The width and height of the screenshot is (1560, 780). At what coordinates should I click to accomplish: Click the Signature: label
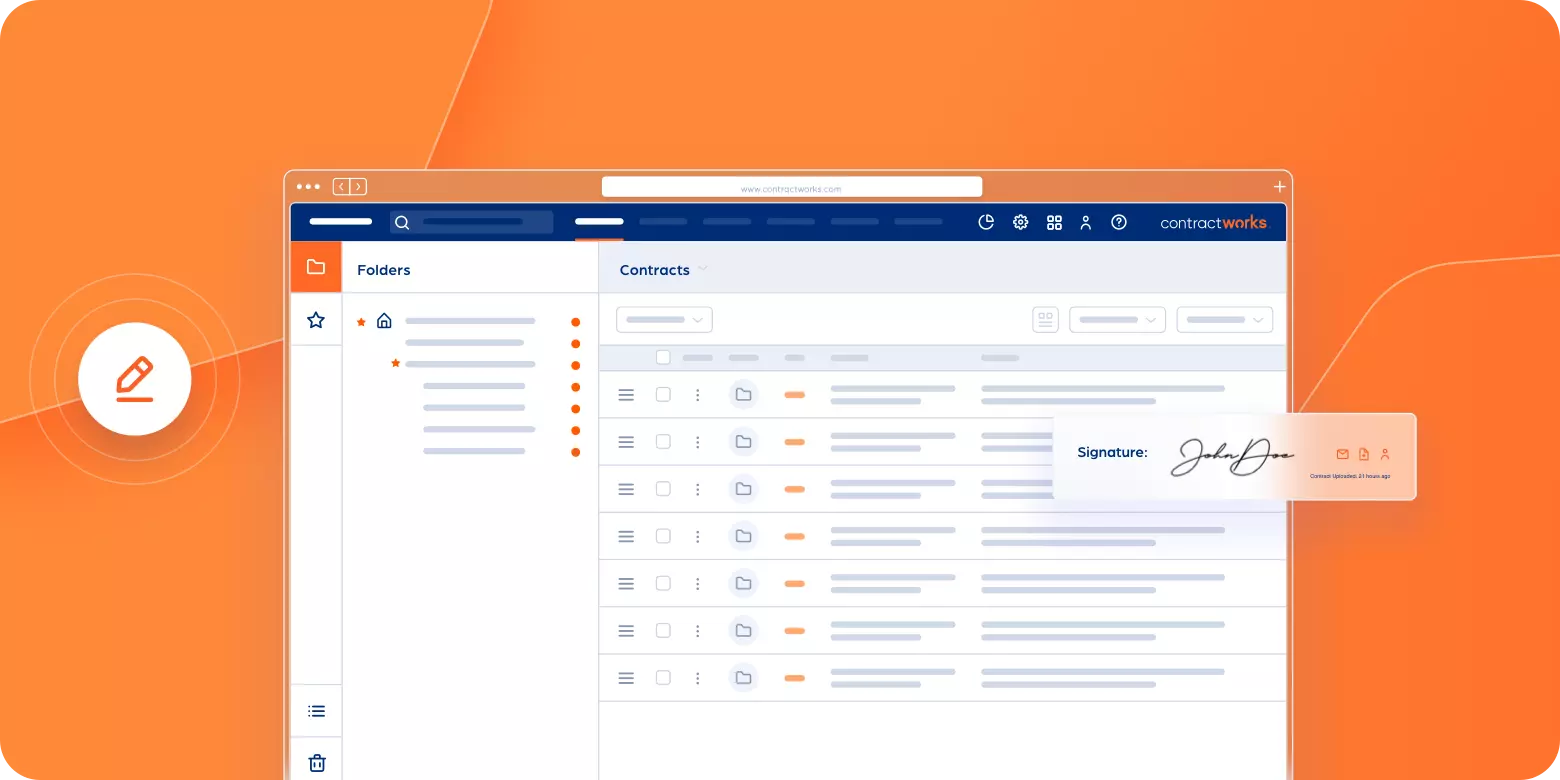[x=1112, y=453]
